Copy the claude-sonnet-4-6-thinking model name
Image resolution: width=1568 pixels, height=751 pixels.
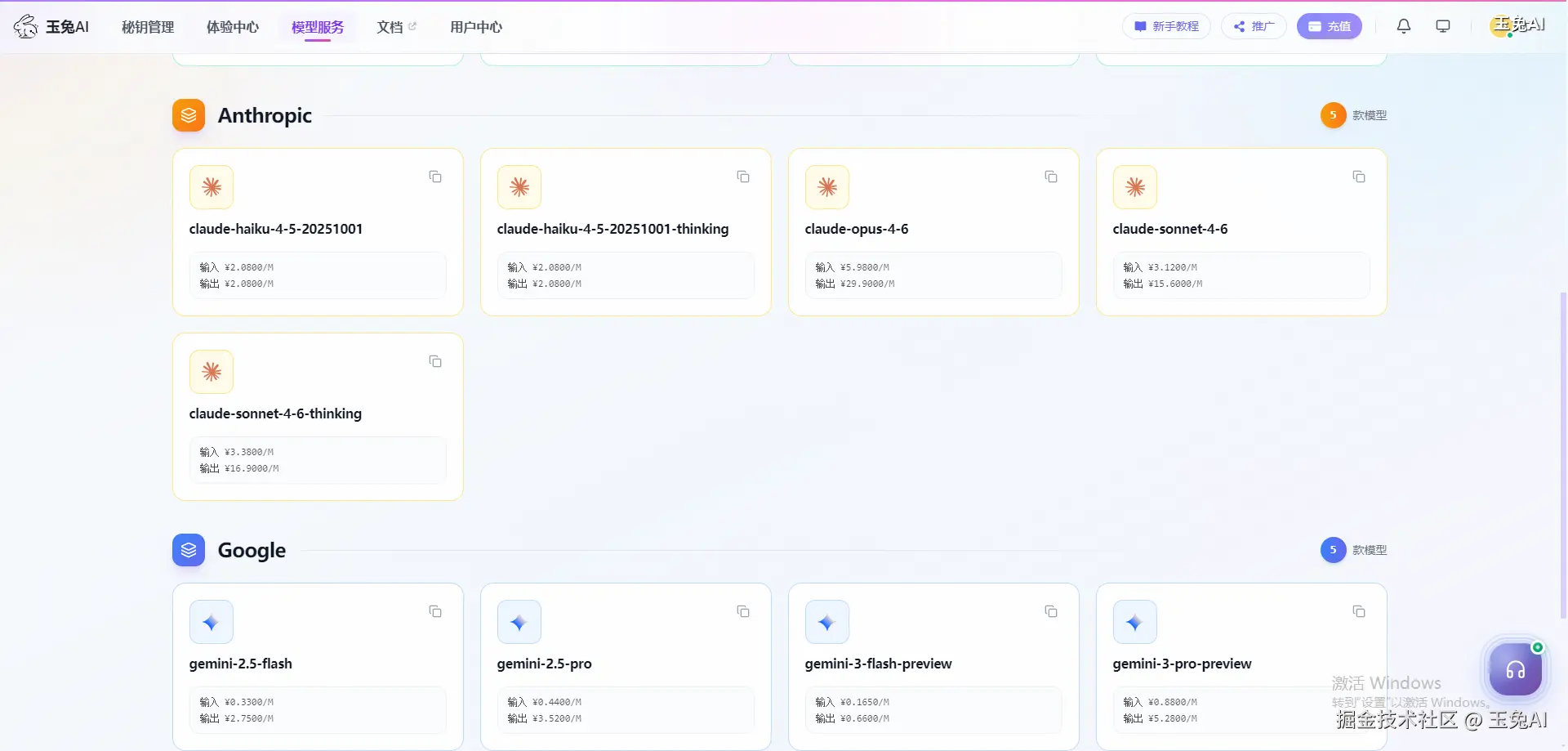[435, 361]
